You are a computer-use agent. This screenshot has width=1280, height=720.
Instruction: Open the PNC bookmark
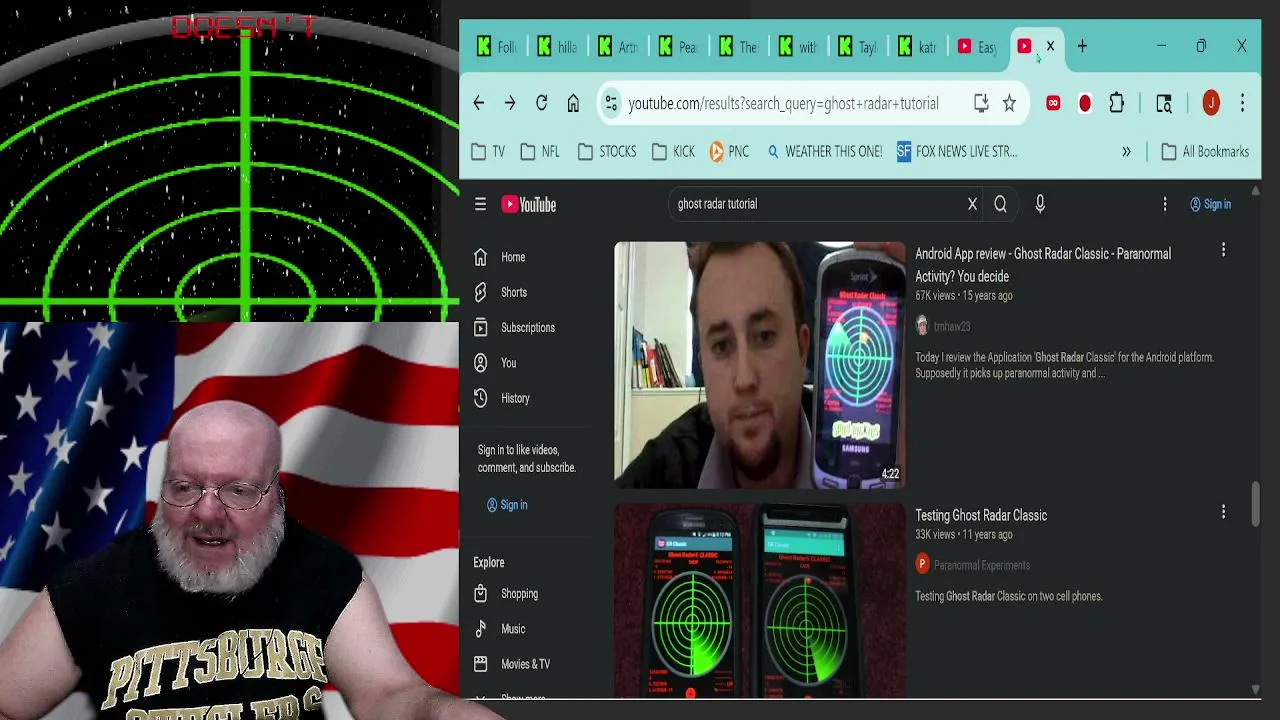[x=729, y=152]
